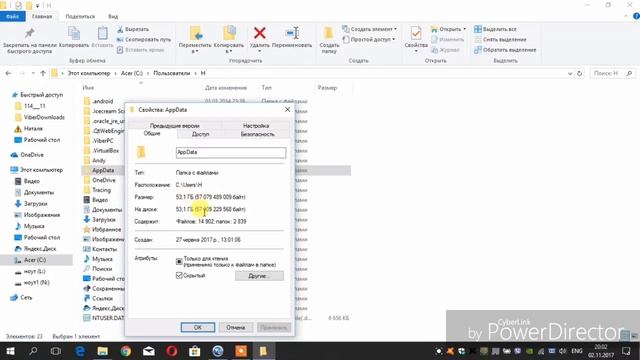Image resolution: width=640 pixels, height=360 pixels.
Task: Open Task View on taskbar
Action: [x=56, y=351]
